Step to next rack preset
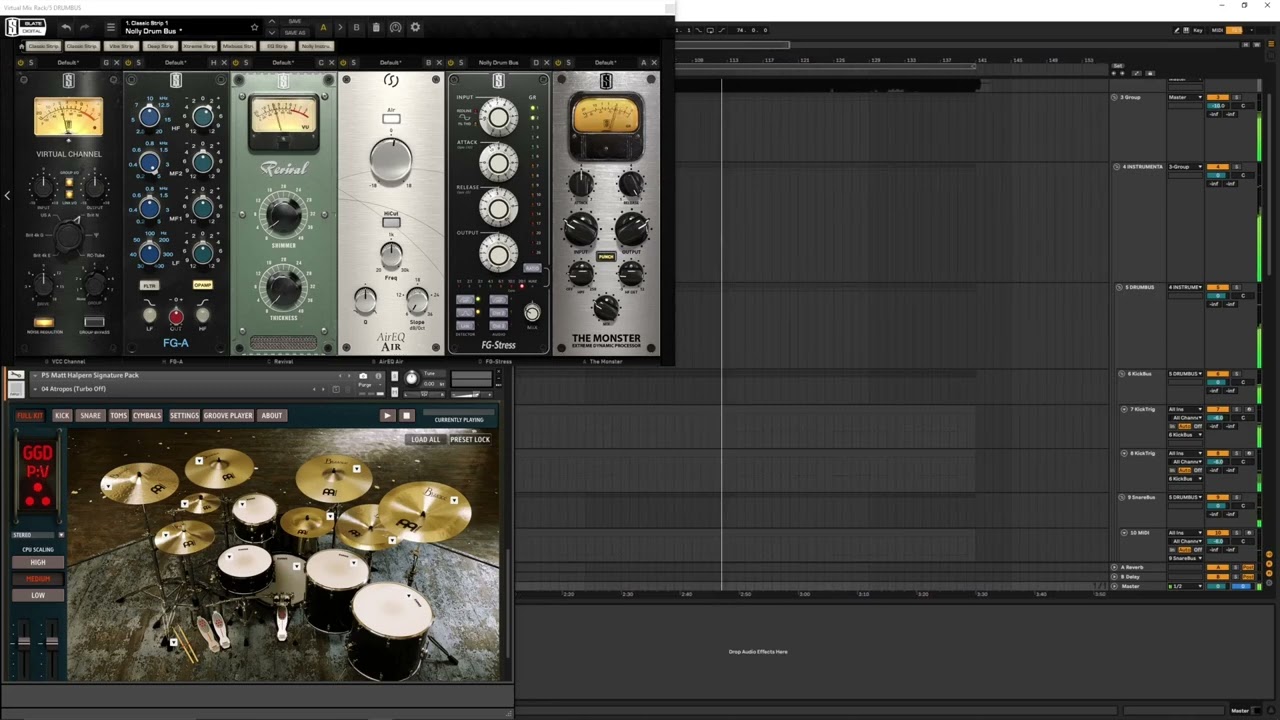The height and width of the screenshot is (720, 1280). point(271,33)
